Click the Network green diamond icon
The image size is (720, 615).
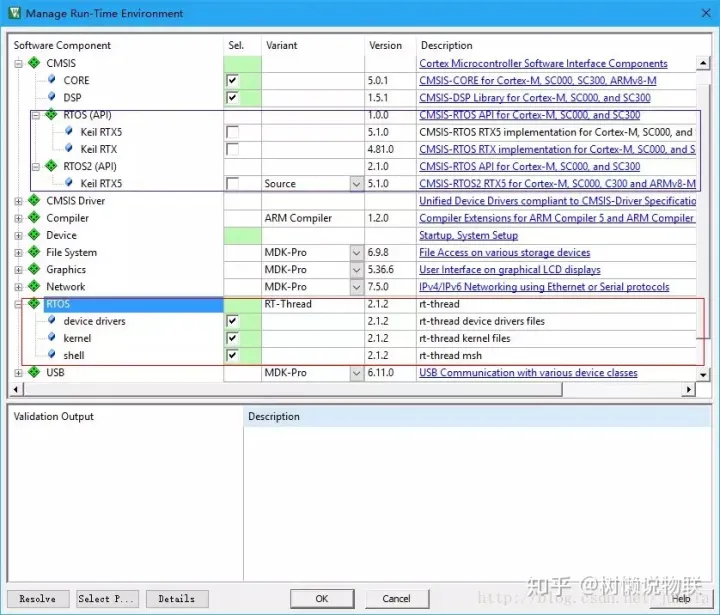coord(34,287)
